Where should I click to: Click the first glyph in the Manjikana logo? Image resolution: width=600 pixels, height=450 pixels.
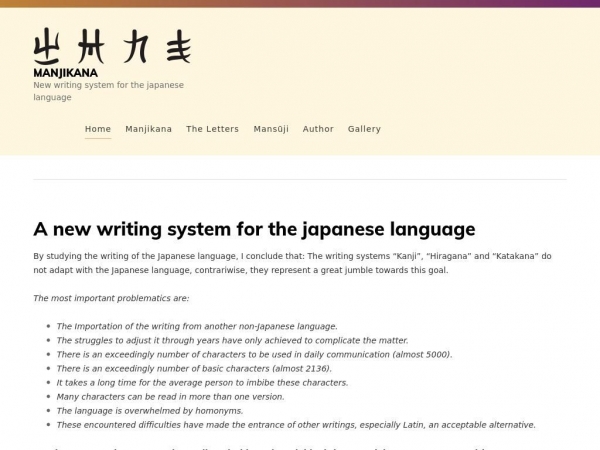(46, 46)
